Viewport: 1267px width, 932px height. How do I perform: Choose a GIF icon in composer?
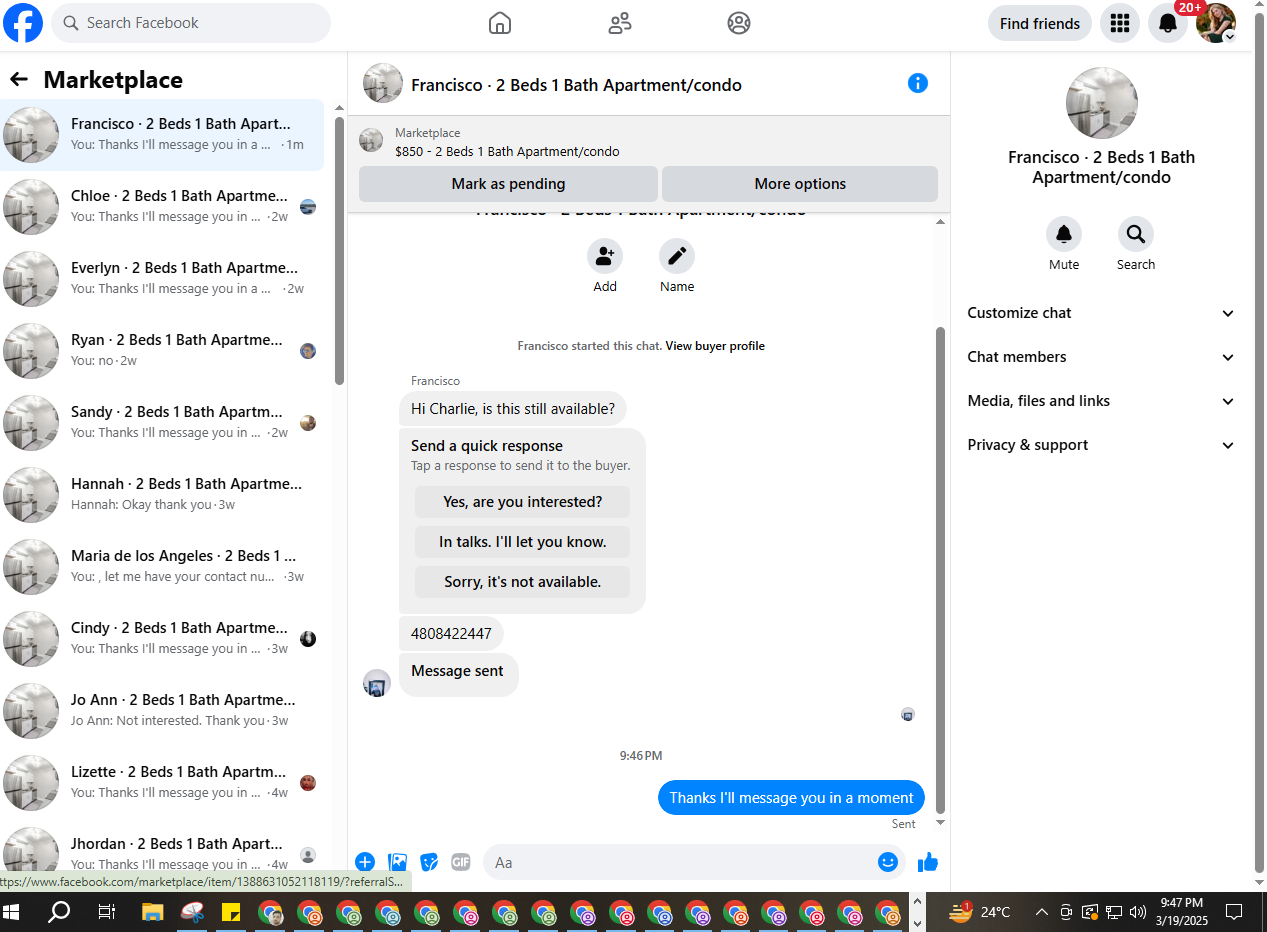461,862
